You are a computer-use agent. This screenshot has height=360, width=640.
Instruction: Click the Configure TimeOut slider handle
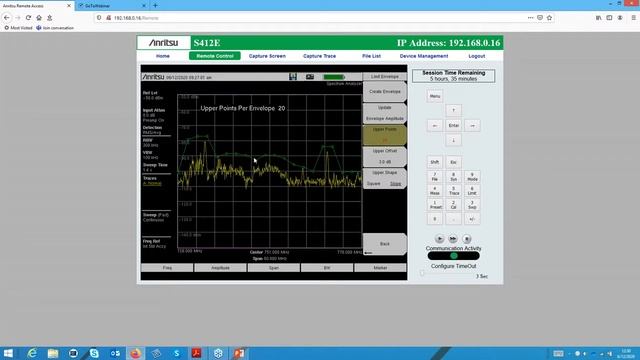pyautogui.click(x=422, y=274)
